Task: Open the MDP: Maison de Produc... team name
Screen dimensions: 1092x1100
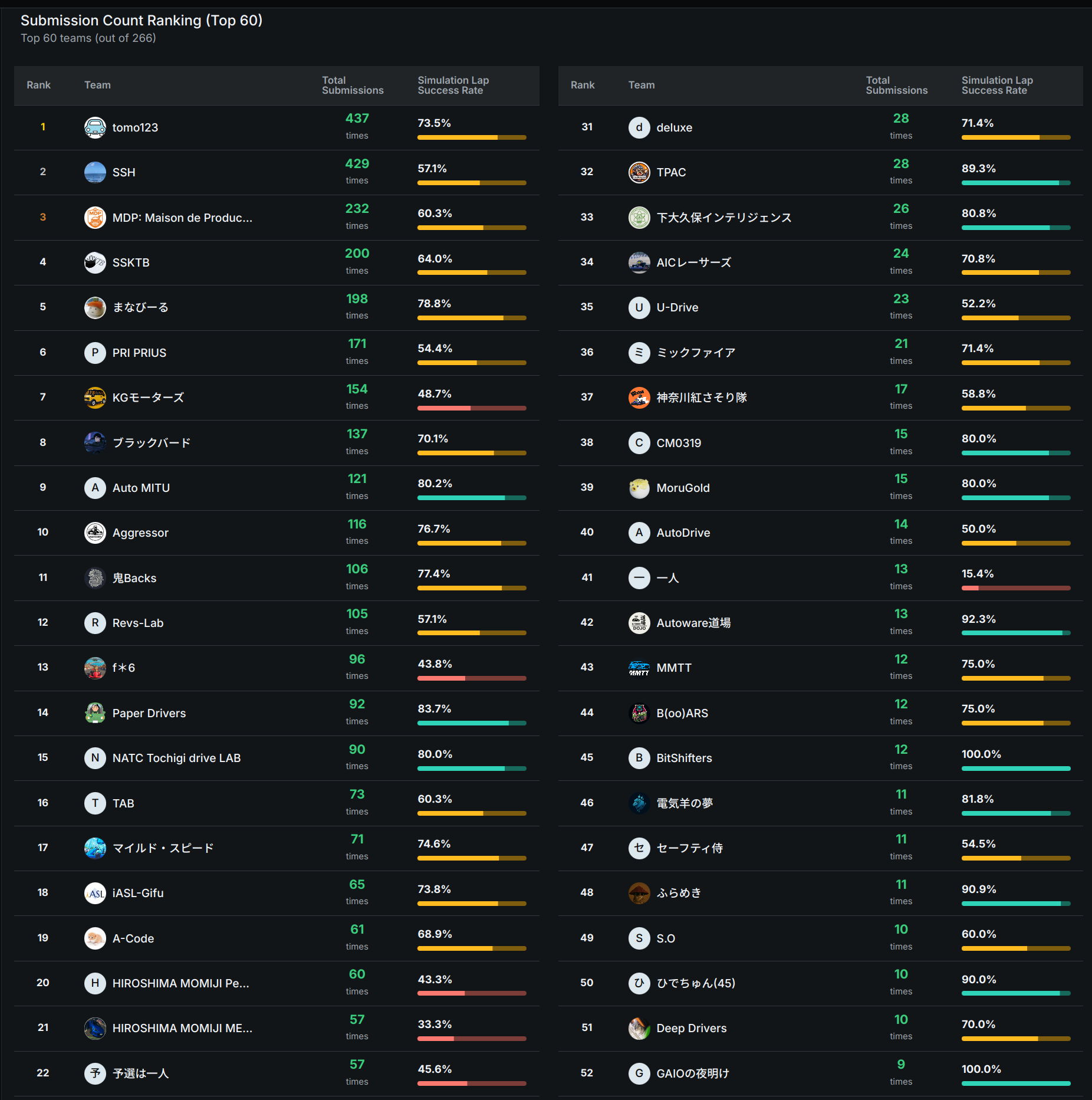Action: (x=182, y=218)
